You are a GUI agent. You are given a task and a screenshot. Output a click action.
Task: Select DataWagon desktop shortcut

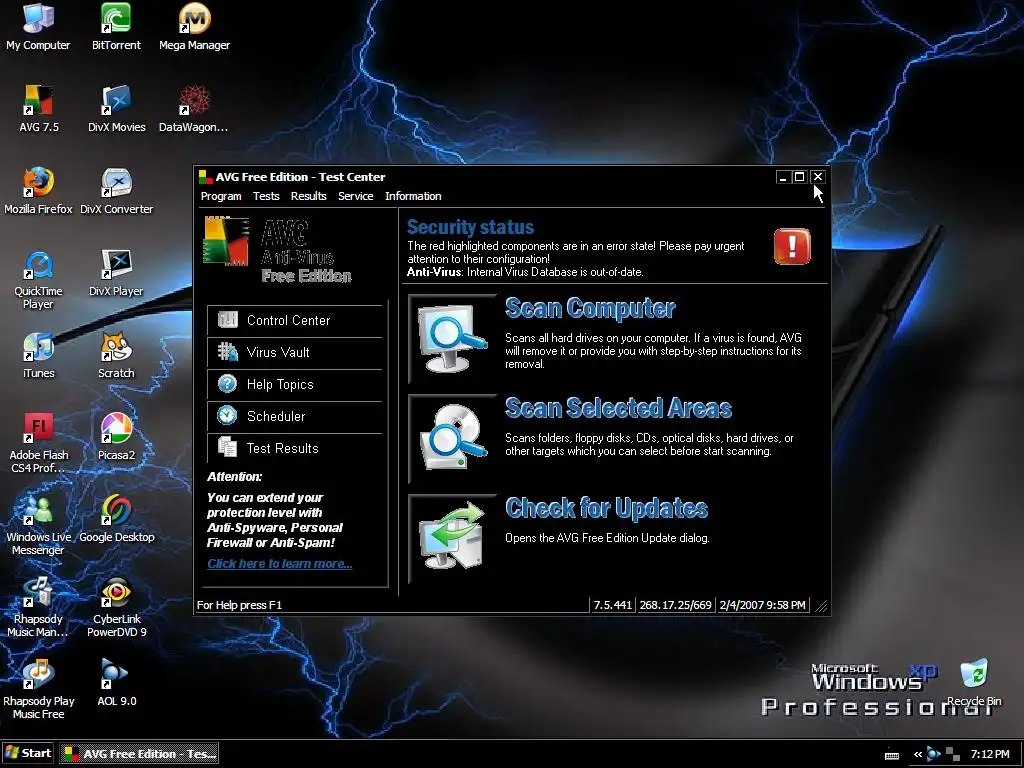tap(194, 109)
